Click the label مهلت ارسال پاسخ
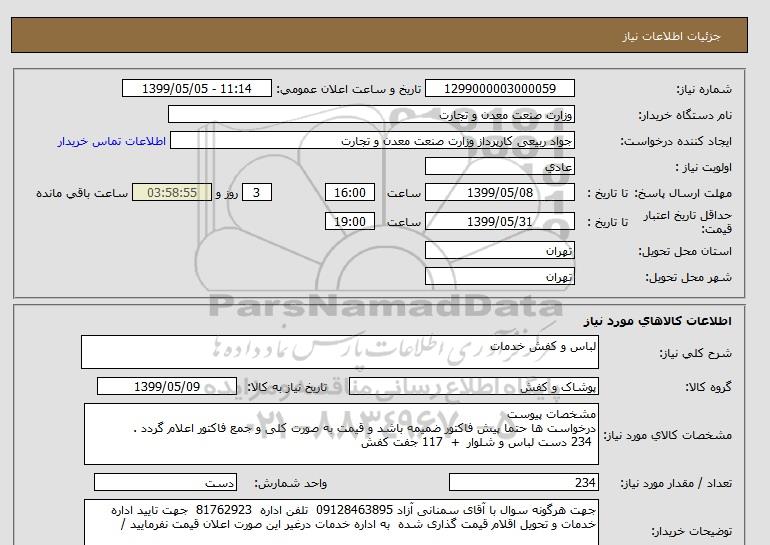This screenshot has width=770, height=545. [x=685, y=193]
